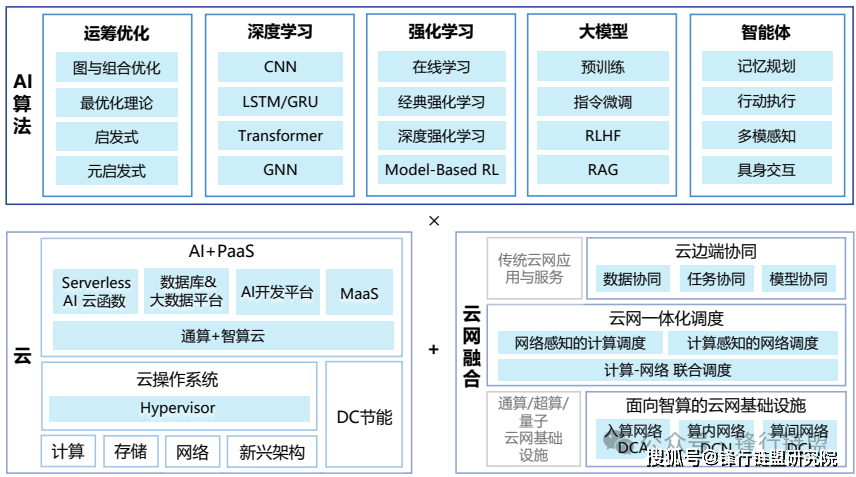Image resolution: width=856 pixels, height=477 pixels.
Task: Select the 传统云网应用与服务 box
Action: point(534,268)
